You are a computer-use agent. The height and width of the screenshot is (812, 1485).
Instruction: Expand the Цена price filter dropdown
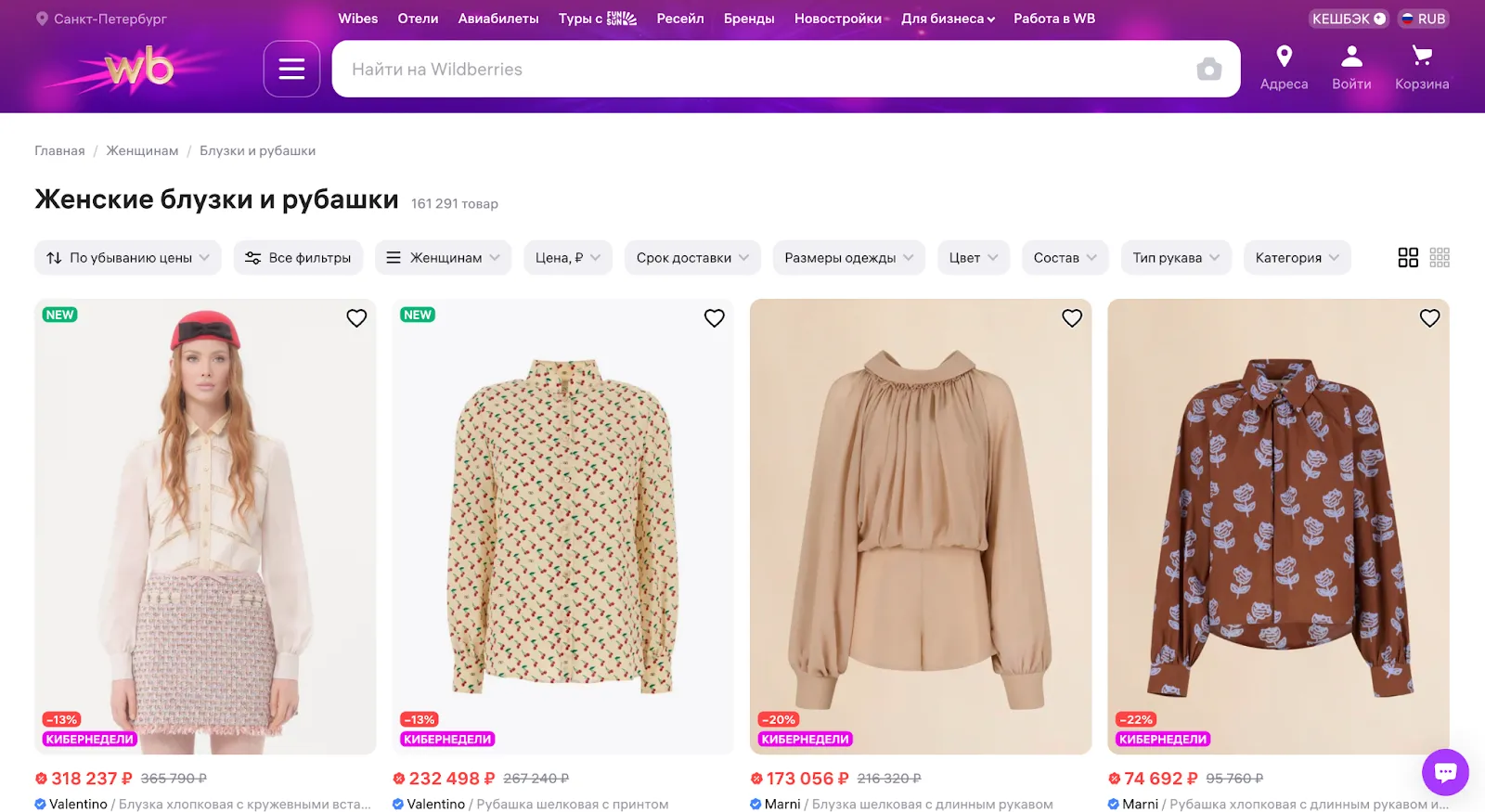(568, 258)
